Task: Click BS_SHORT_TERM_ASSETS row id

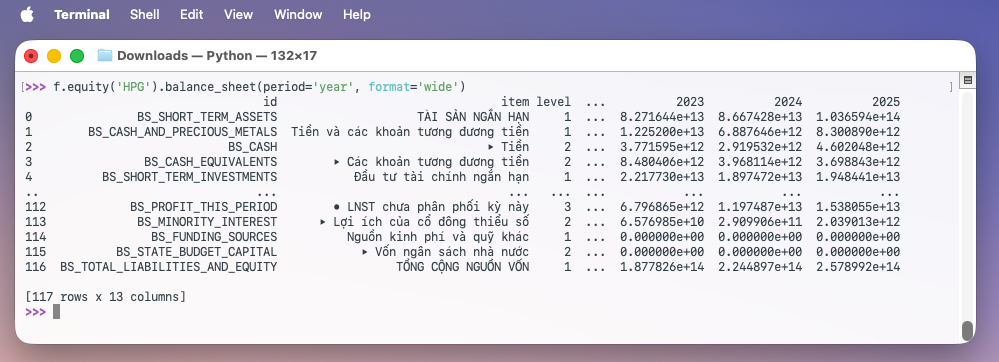Action: (x=207, y=117)
